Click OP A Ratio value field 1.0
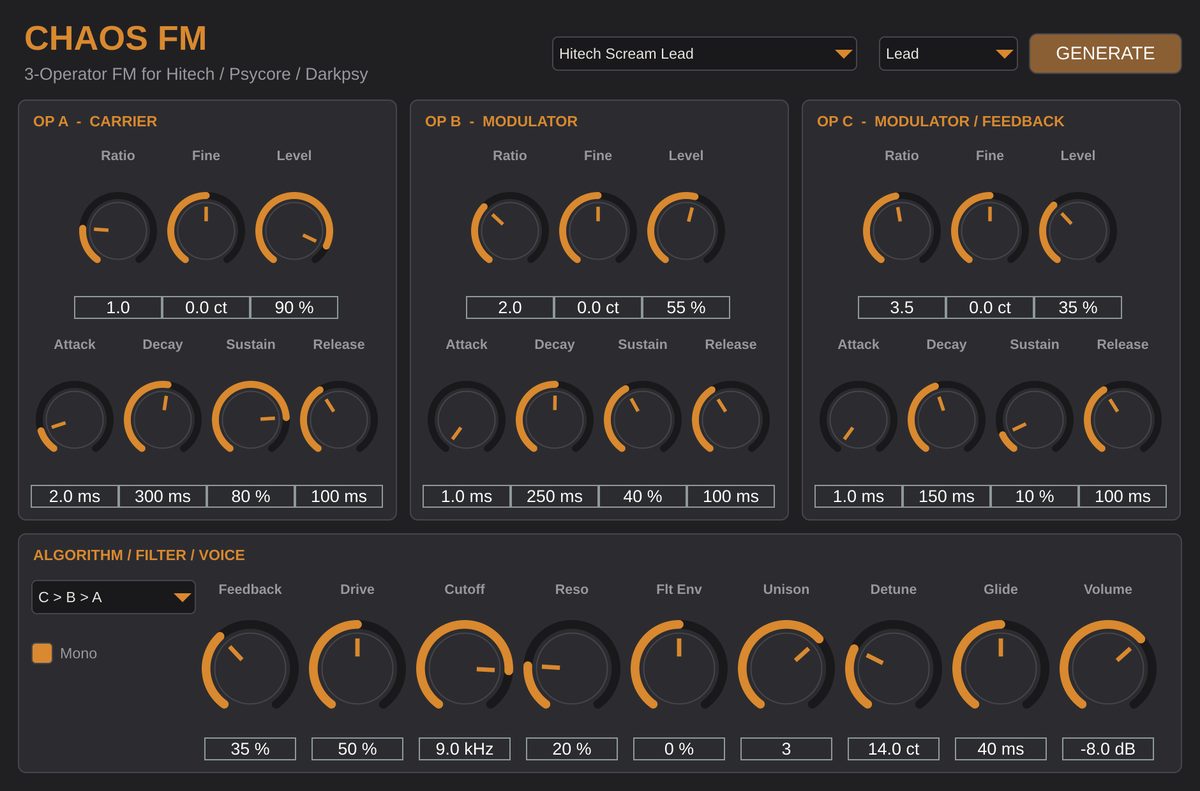 (x=118, y=307)
